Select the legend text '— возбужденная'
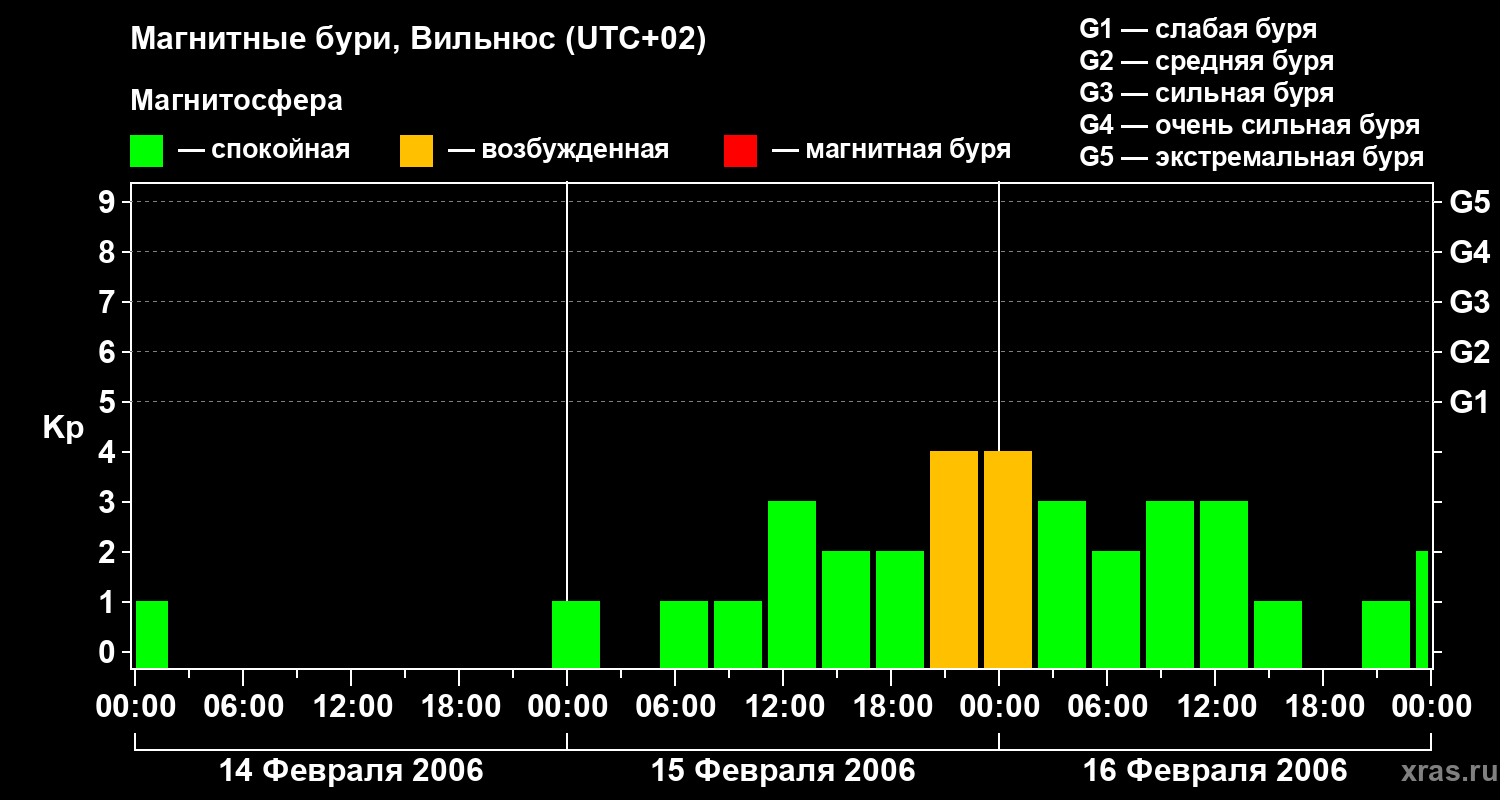 pyautogui.click(x=558, y=151)
